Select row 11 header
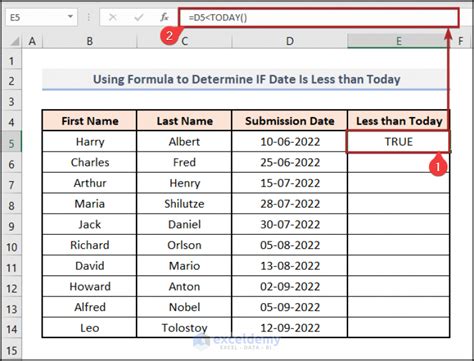This screenshot has height=361, width=474. coord(12,267)
